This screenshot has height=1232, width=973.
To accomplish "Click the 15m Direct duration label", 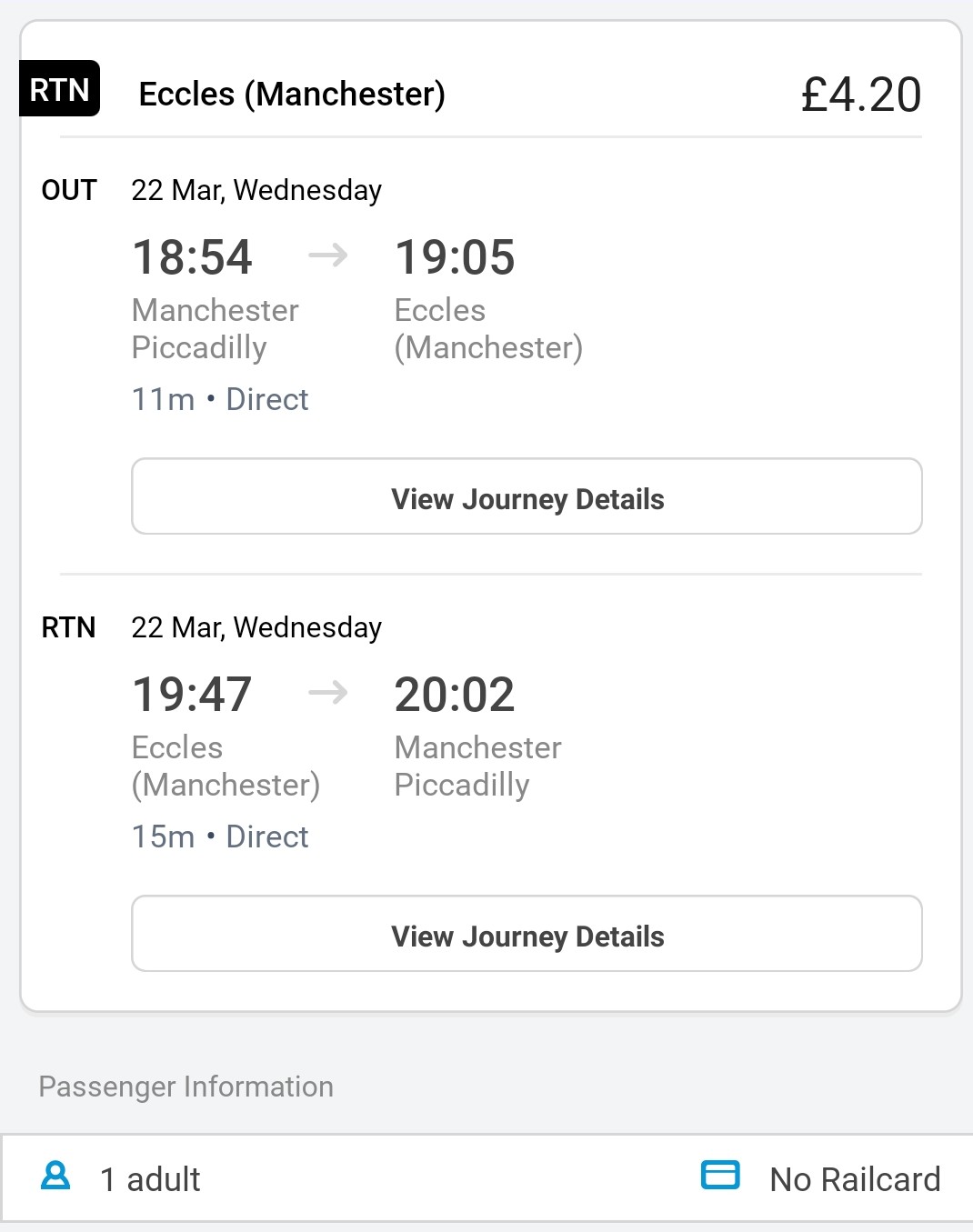I will pyautogui.click(x=220, y=836).
